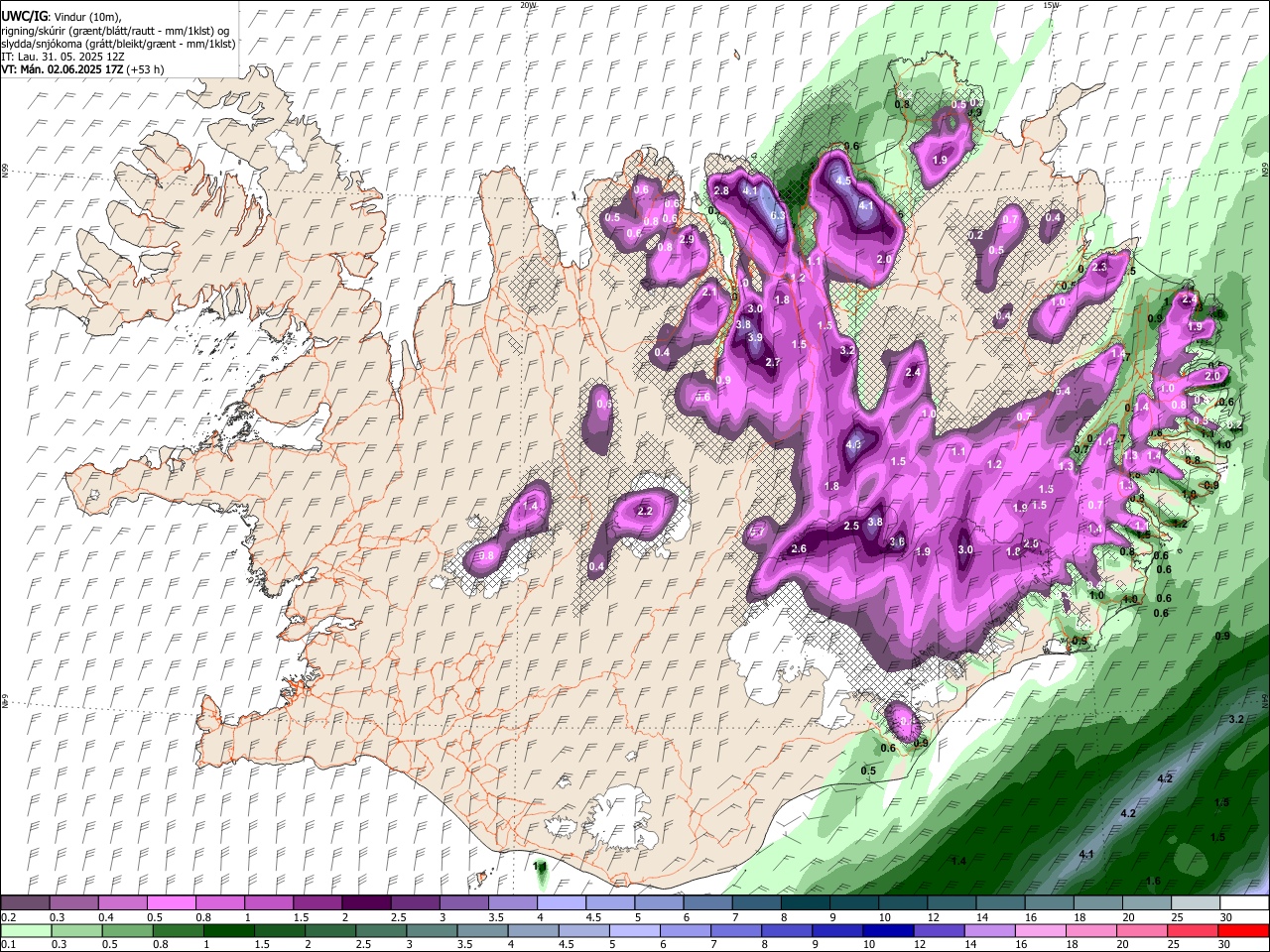Click the 3.9 value on the map

pos(755,338)
